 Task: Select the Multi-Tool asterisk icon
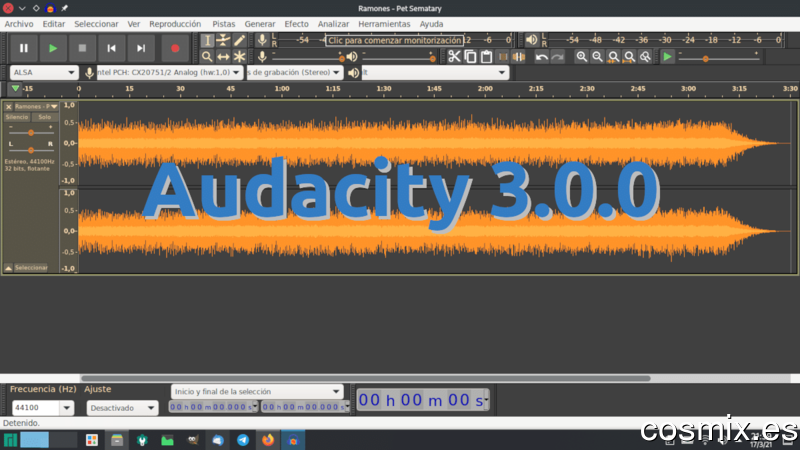[x=239, y=57]
